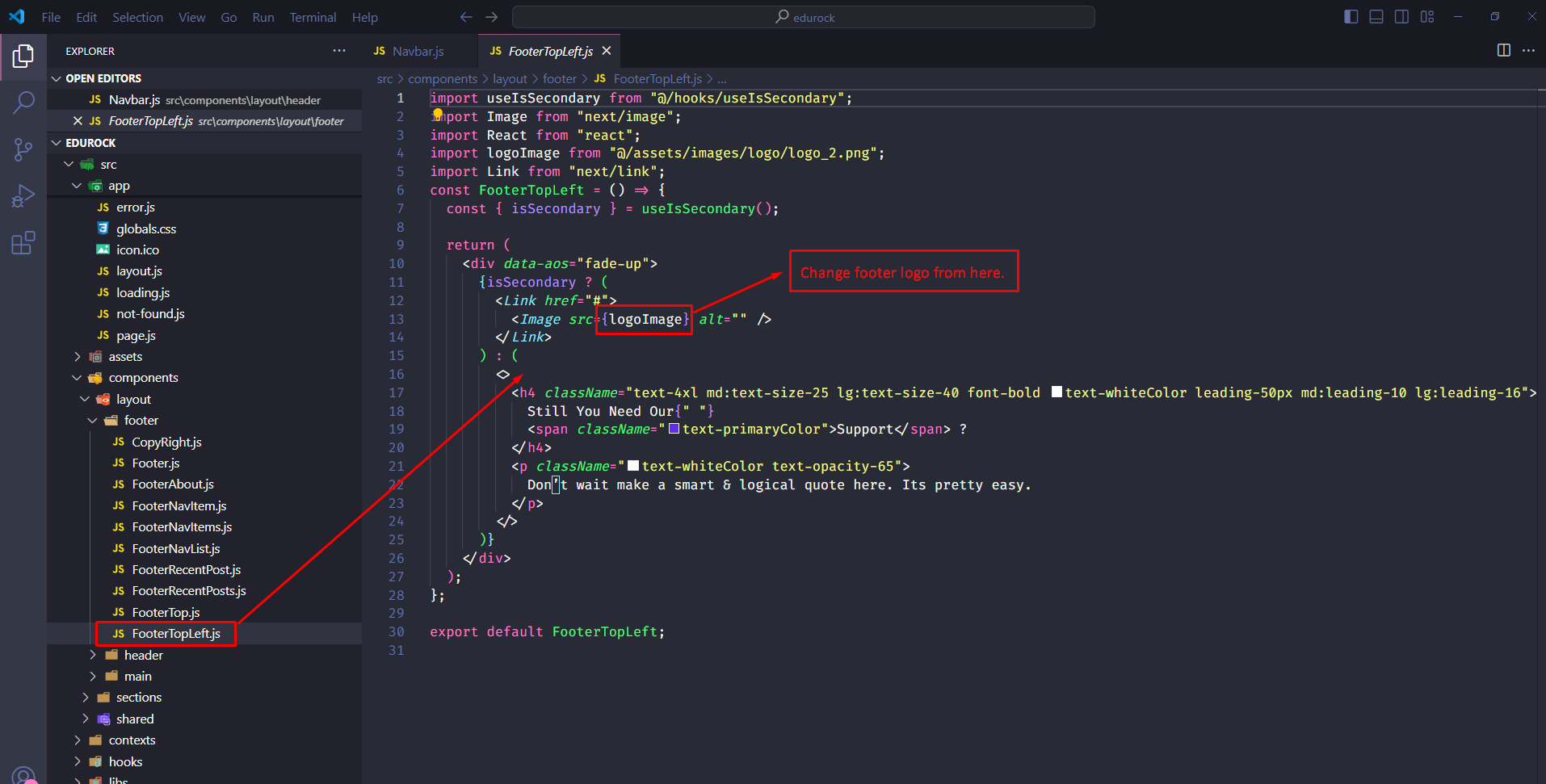
Task: Open the Help menu
Action: [365, 17]
